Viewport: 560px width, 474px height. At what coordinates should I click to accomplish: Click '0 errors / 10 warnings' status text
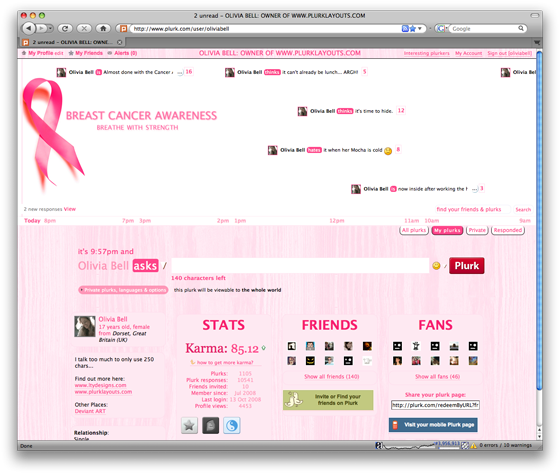505,445
